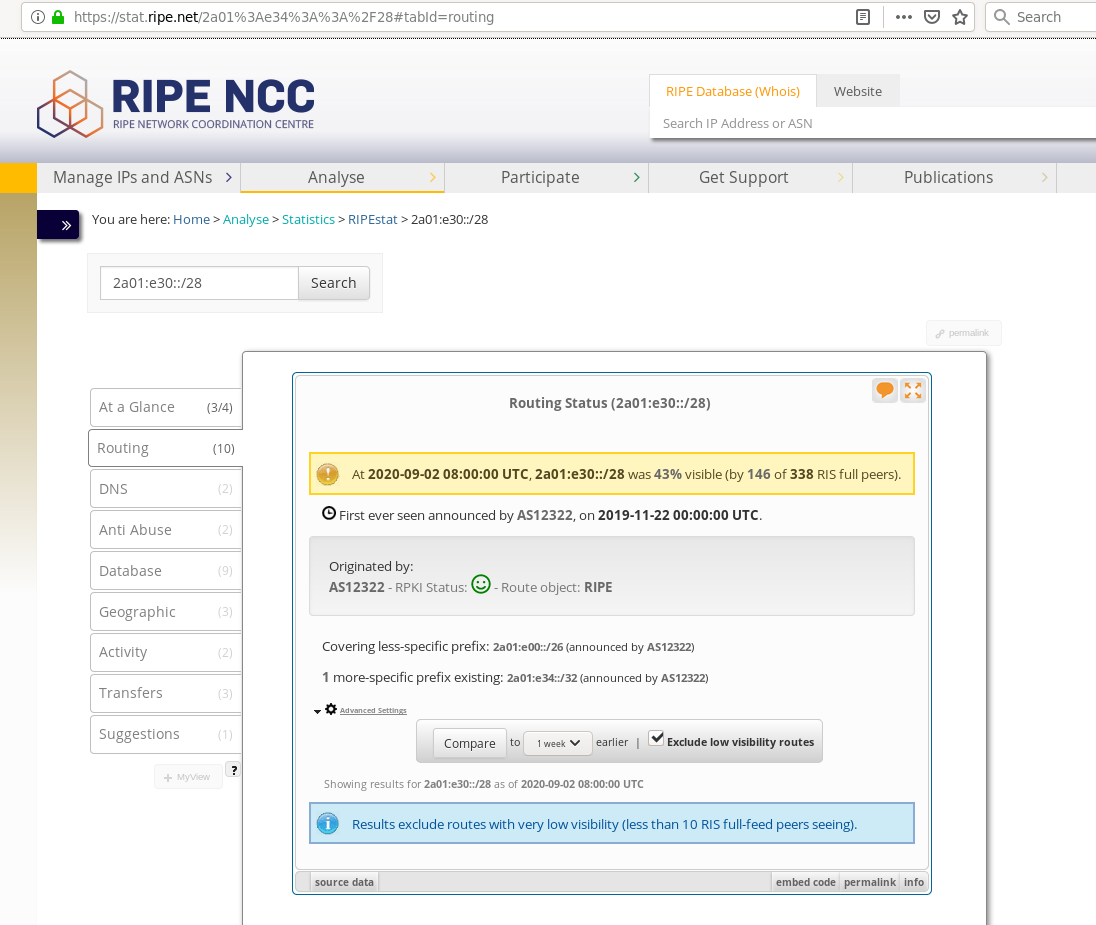
Task: Switch to RIPE Database (Whois) tab
Action: pyautogui.click(x=733, y=92)
